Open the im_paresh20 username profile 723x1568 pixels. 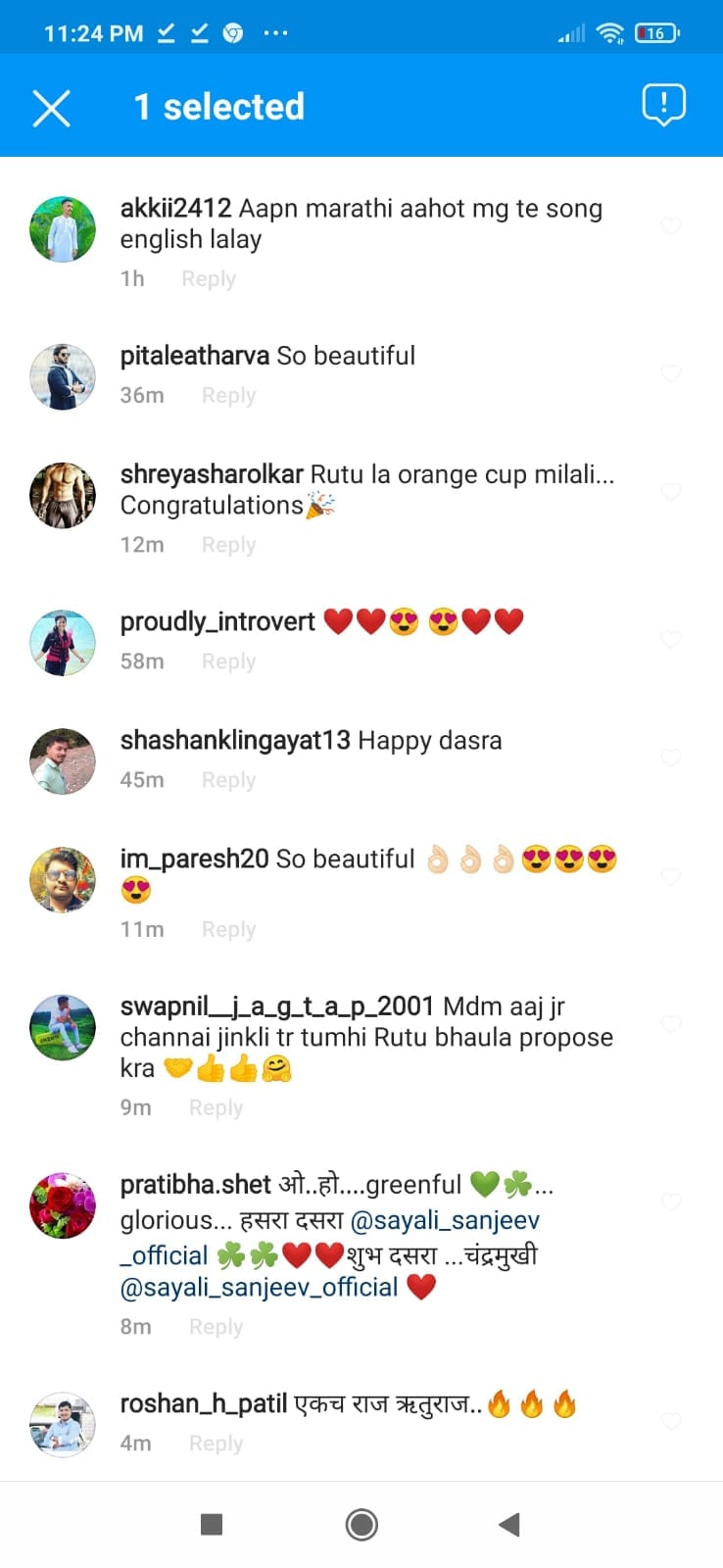[194, 858]
